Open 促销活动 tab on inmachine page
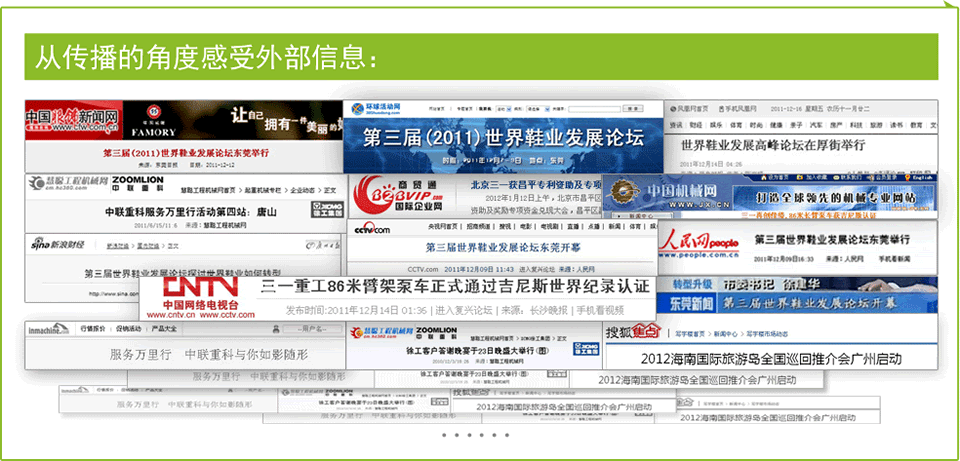This screenshot has width=960, height=461. point(129,329)
